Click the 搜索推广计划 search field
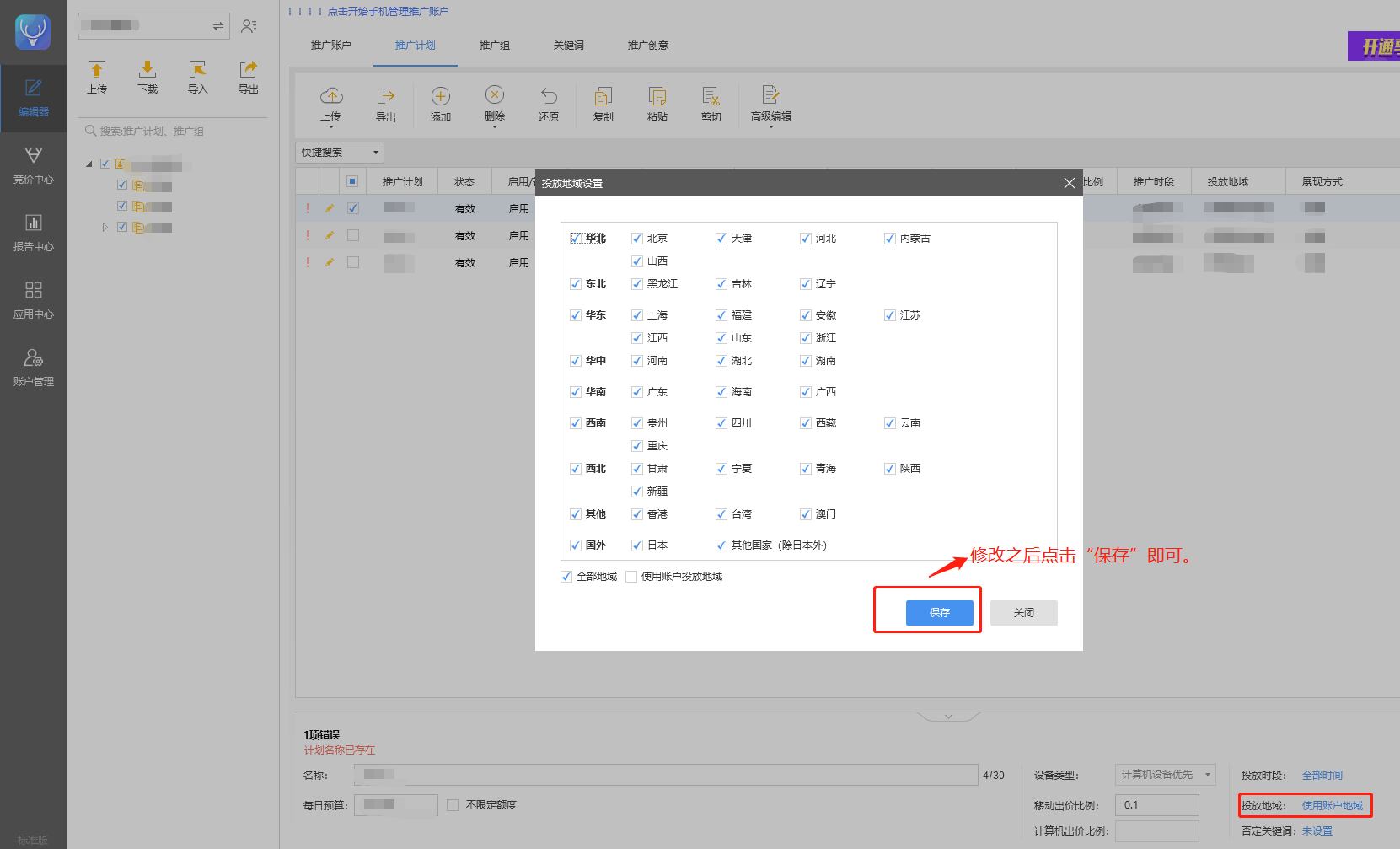Viewport: 1400px width, 849px height. point(174,132)
